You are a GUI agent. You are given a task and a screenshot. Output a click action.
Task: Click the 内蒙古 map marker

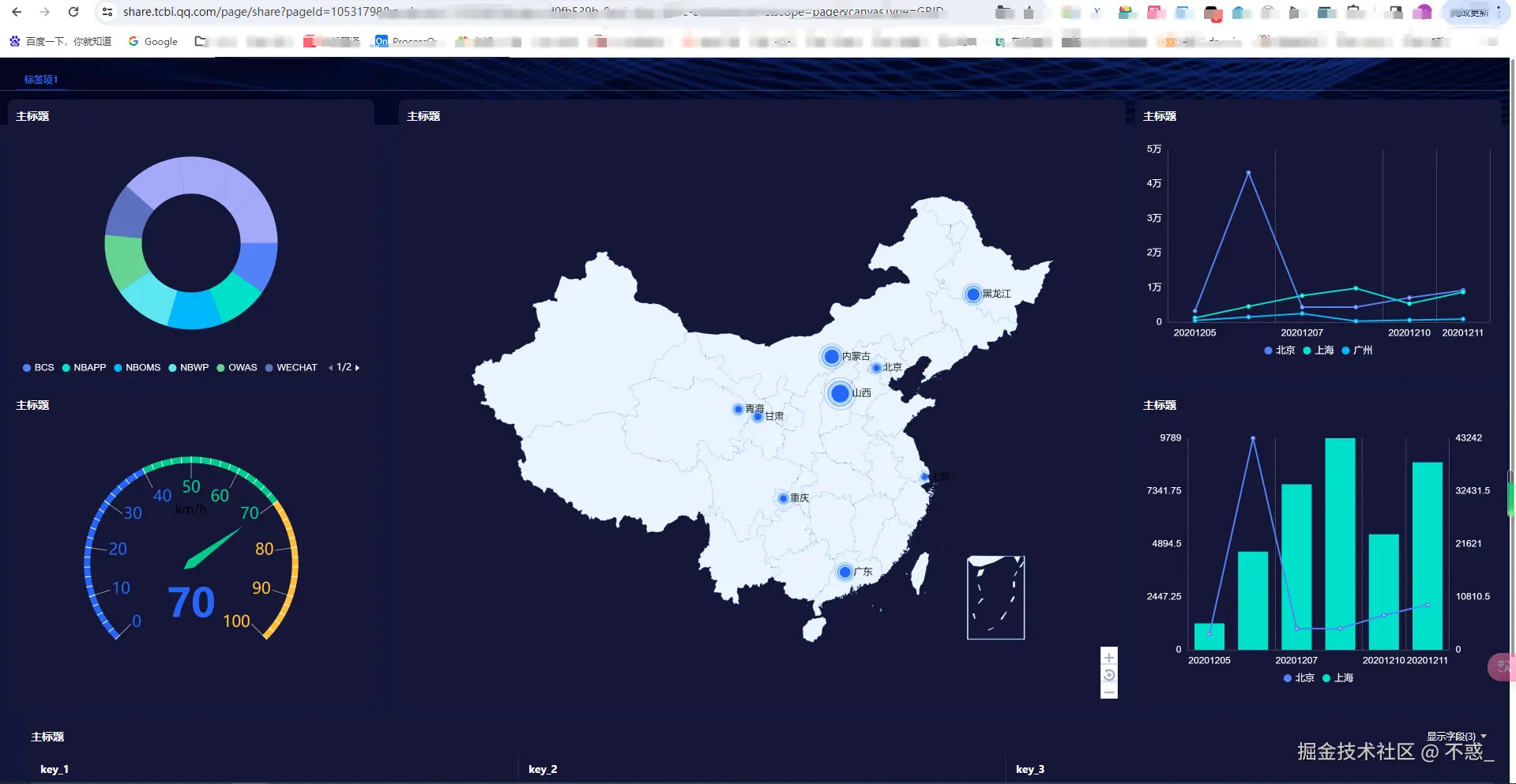click(x=831, y=357)
